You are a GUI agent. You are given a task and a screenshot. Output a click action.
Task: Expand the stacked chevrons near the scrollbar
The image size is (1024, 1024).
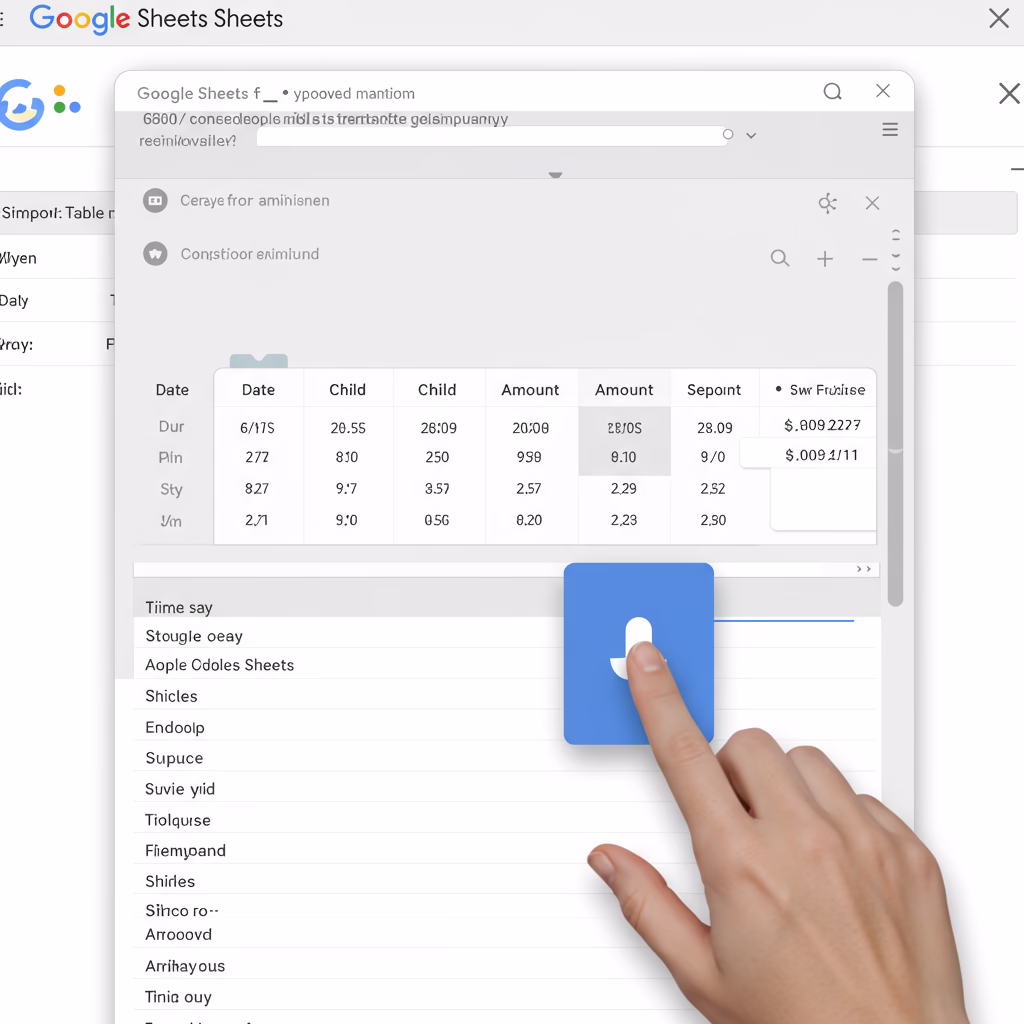(895, 250)
